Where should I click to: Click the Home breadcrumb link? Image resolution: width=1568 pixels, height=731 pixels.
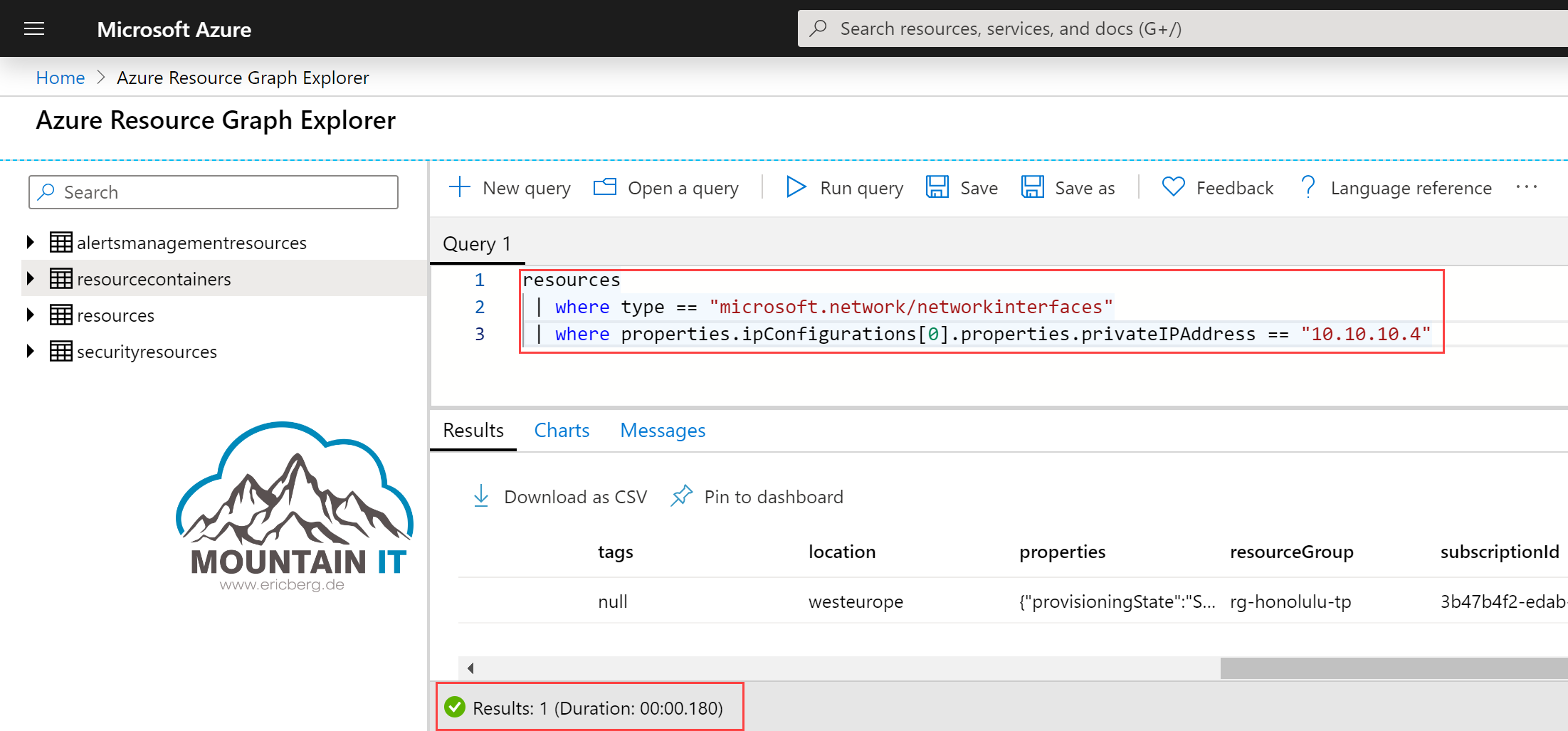point(60,78)
